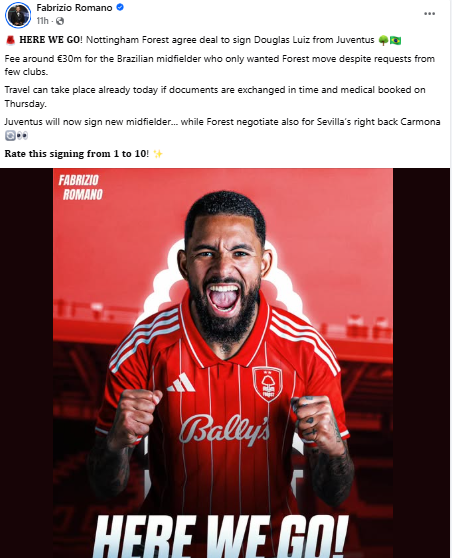Click the large HERE WE GO! banner text
The height and width of the screenshot is (558, 452).
[x=220, y=536]
